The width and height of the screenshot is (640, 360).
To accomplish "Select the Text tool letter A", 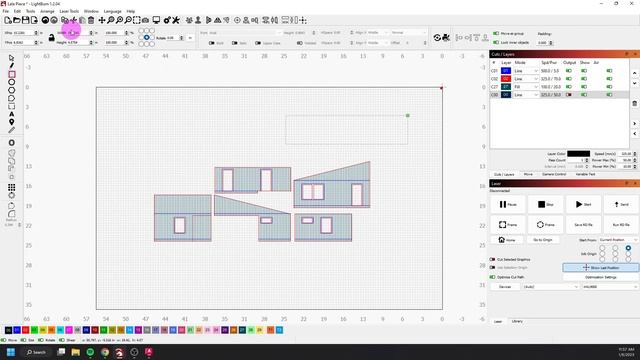I will click(x=11, y=114).
